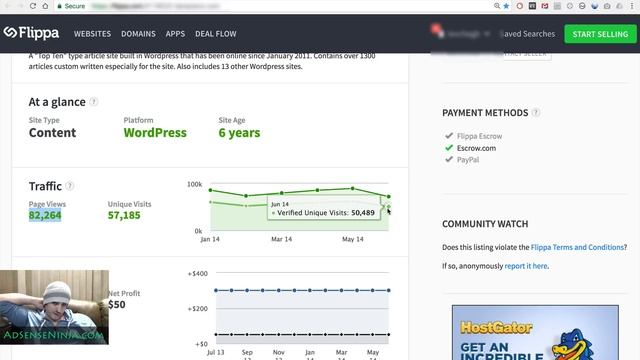Click the red circle extension icon
640x360 pixels.
tap(520, 6)
